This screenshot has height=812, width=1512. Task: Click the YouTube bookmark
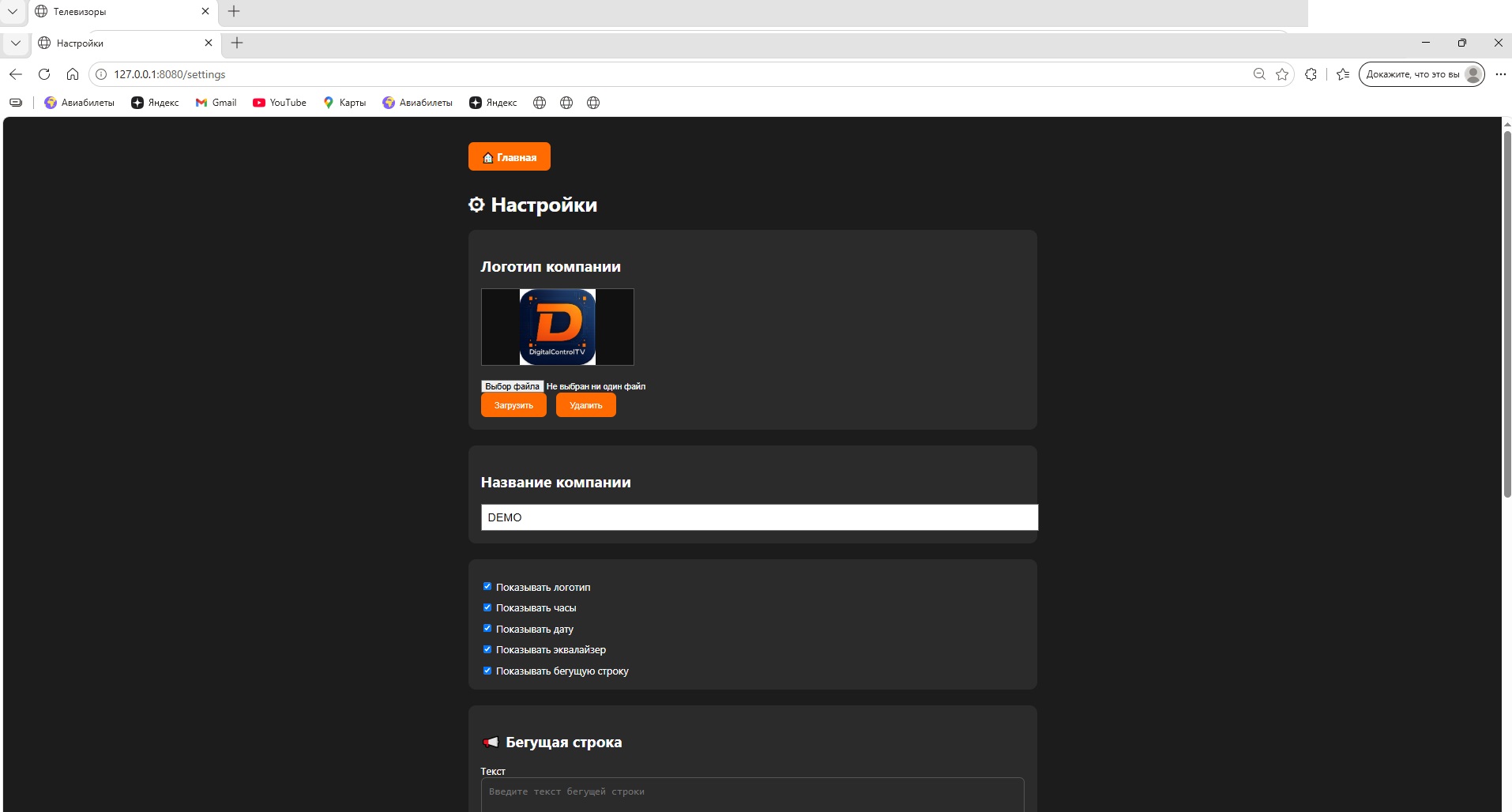280,103
